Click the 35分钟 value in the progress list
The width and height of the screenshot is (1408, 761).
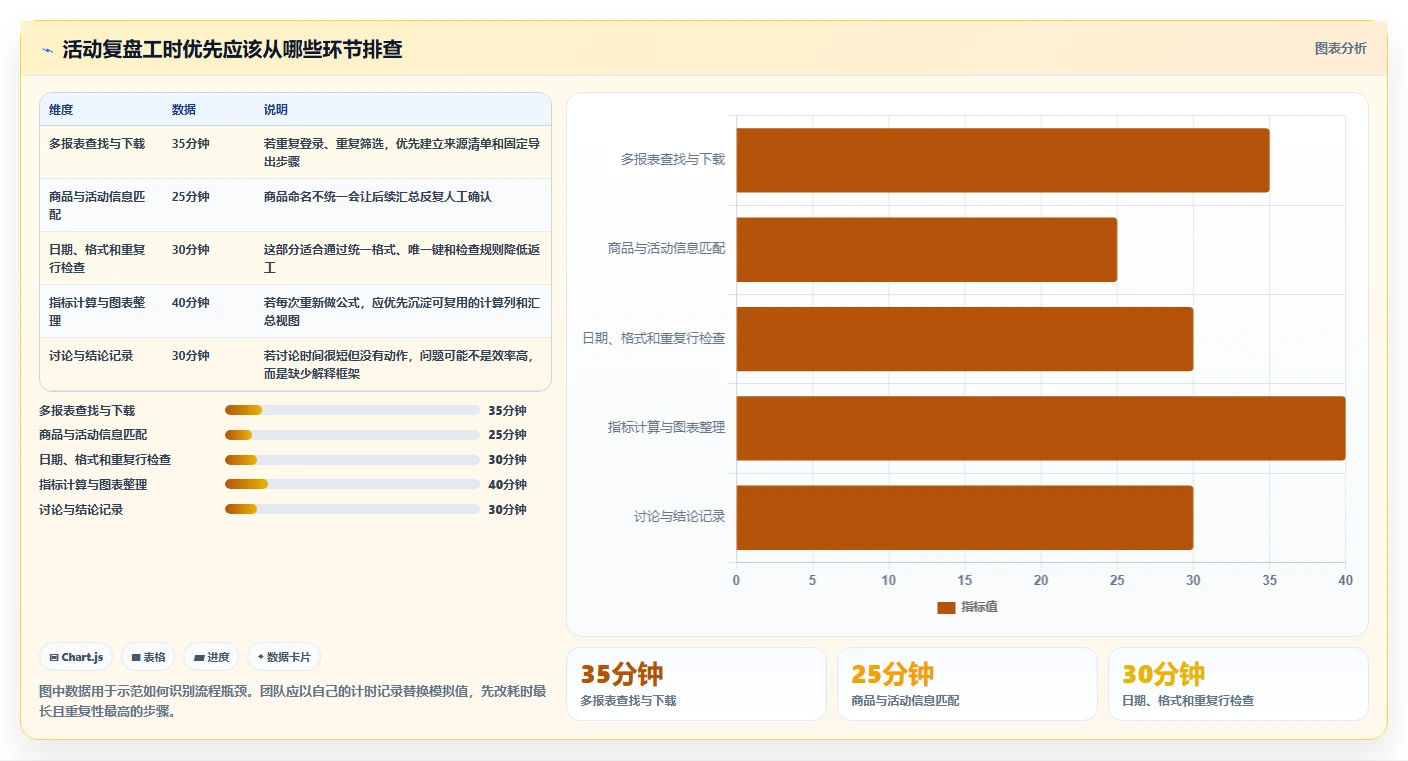(x=507, y=411)
